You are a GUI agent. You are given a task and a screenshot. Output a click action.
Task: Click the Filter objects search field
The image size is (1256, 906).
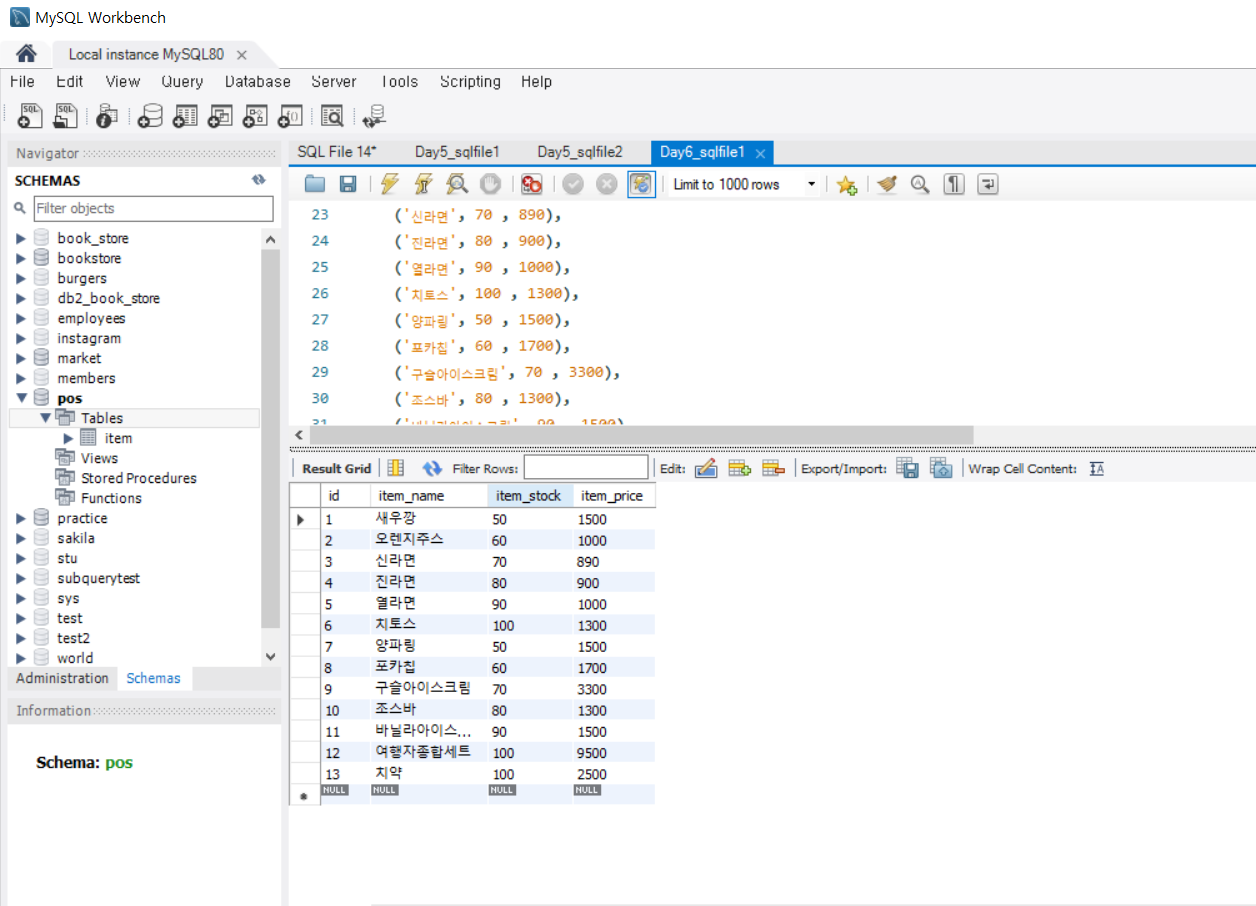(x=153, y=208)
